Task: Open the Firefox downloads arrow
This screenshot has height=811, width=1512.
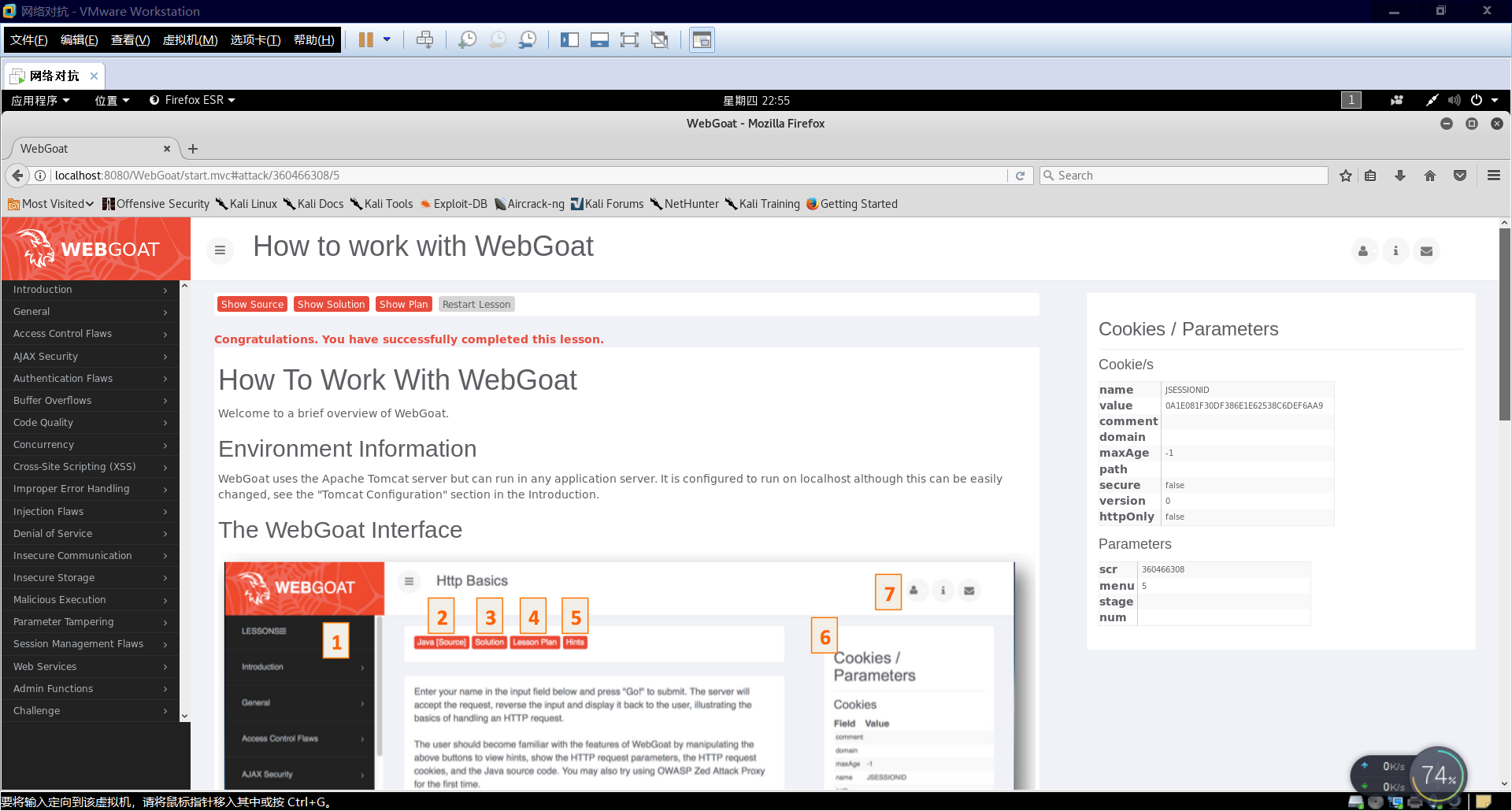Action: 1400,176
